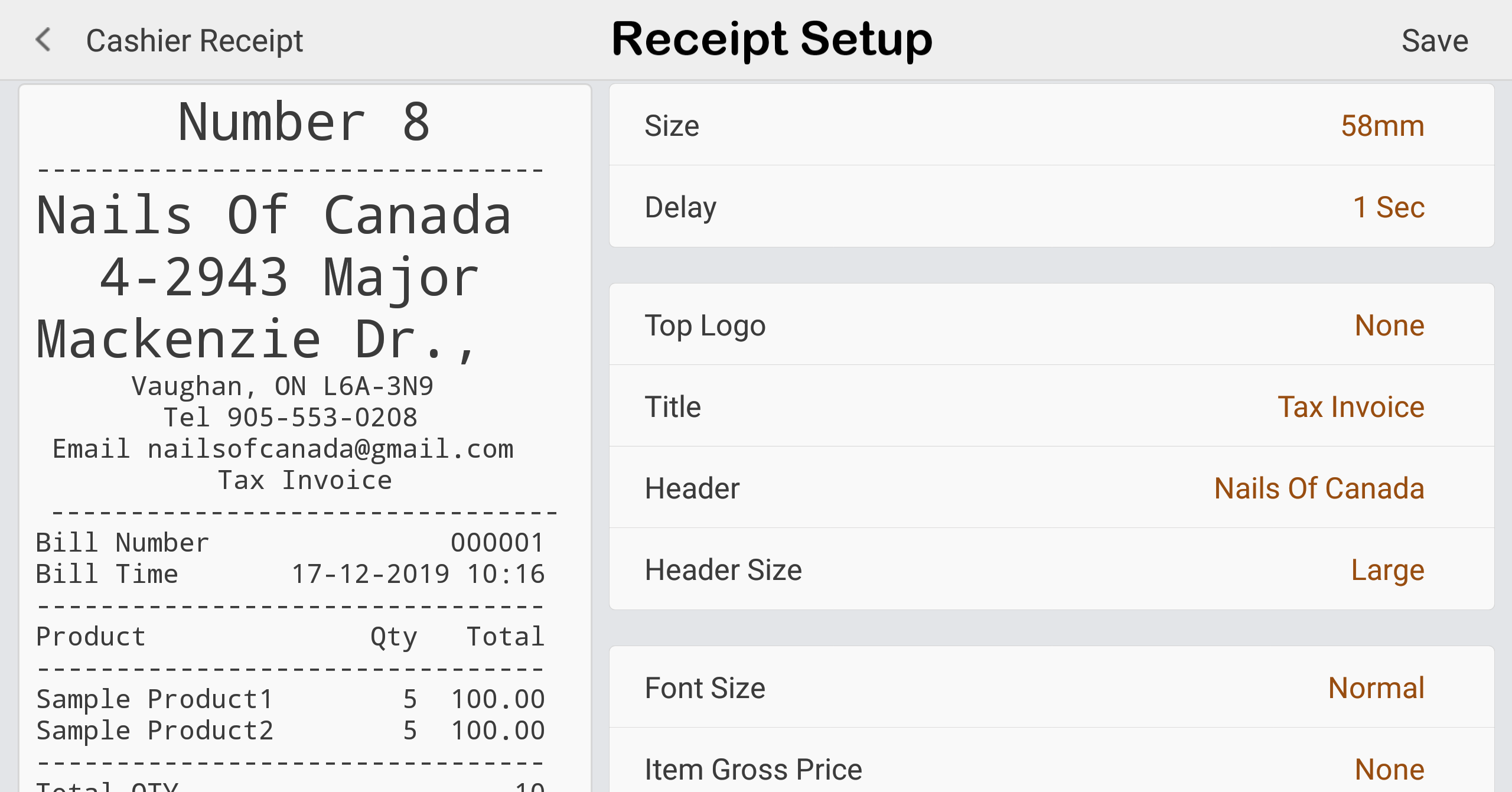Tap the back arrow icon
This screenshot has height=792, width=1512.
pos(43,40)
